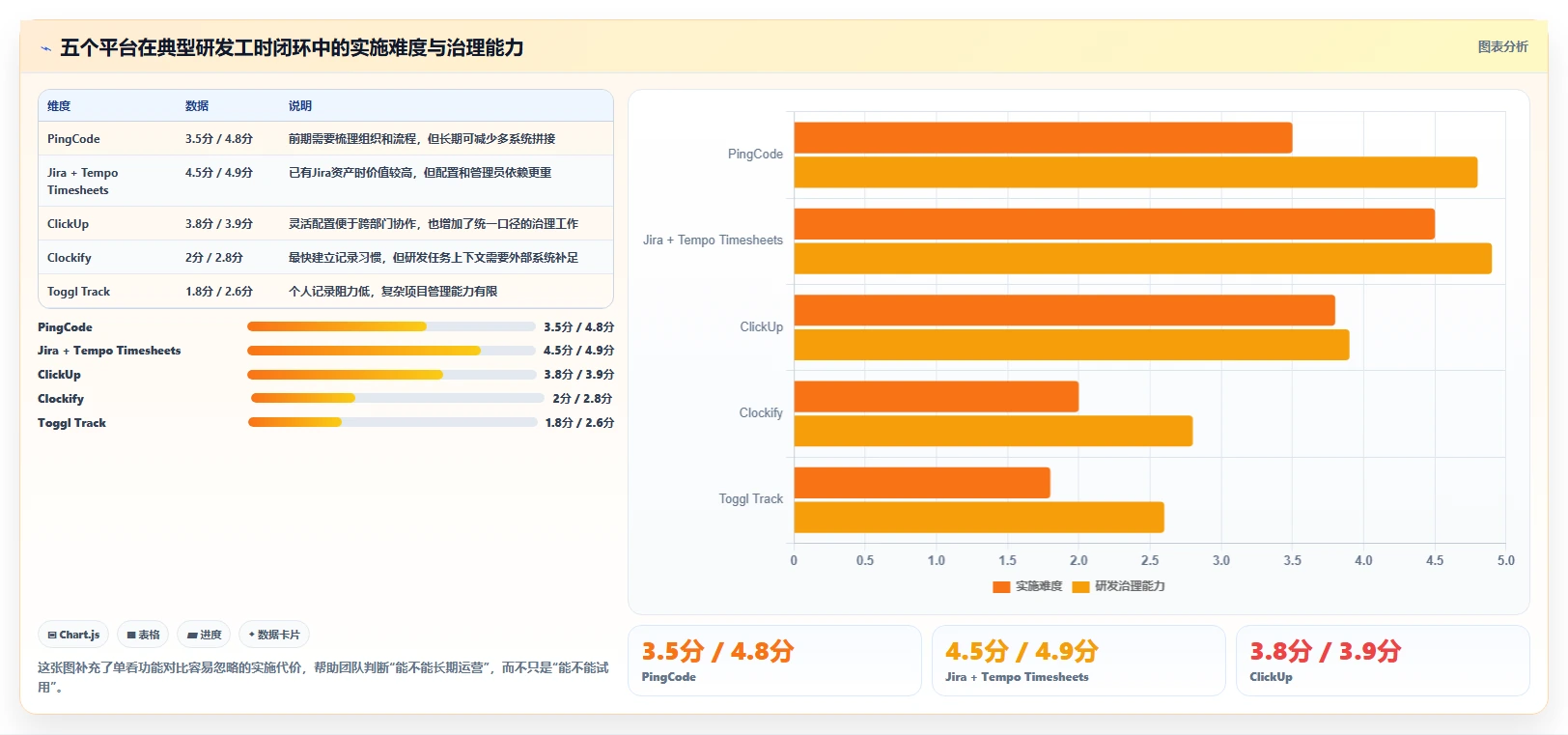Click the 2分 / 2.8分 progress value
The width and height of the screenshot is (1568, 735).
coord(582,399)
